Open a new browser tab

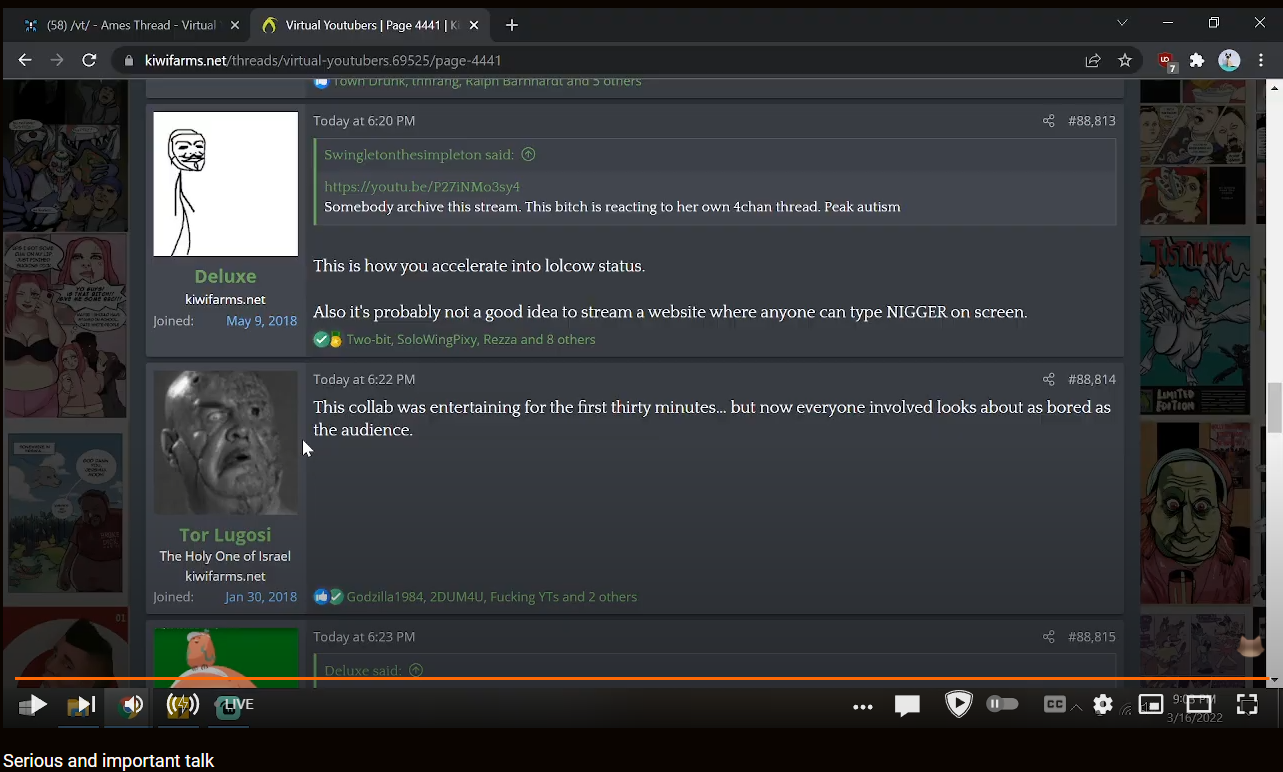[x=512, y=25]
